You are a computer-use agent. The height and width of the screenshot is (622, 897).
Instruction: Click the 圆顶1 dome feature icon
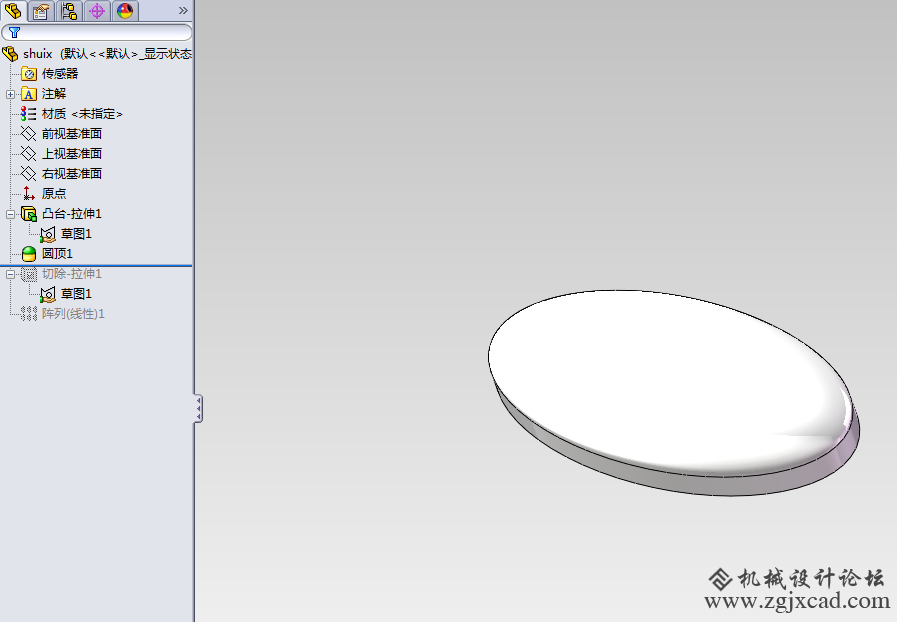pyautogui.click(x=29, y=253)
